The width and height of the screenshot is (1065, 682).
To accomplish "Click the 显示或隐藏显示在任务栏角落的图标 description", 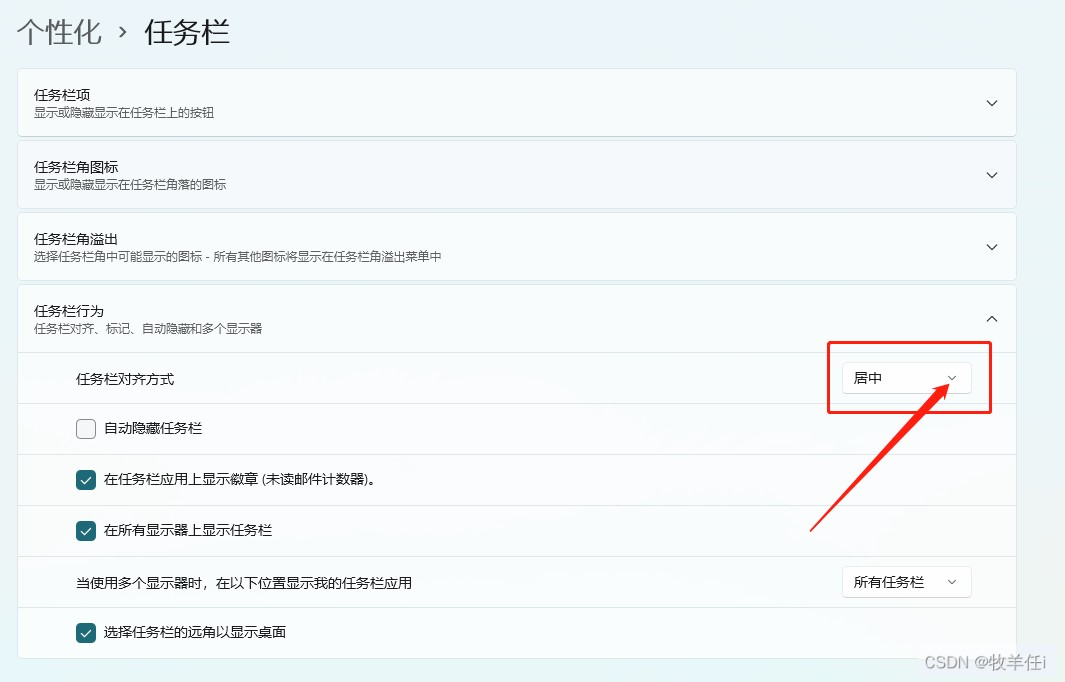I will (x=130, y=185).
